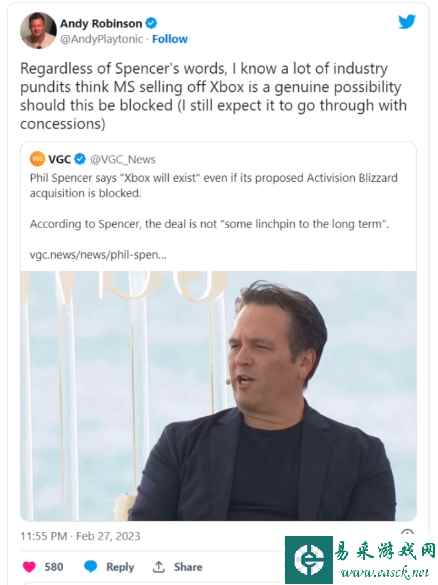Open the 11:55 PM Feb 27, 2023 timestamp

(x=81, y=536)
